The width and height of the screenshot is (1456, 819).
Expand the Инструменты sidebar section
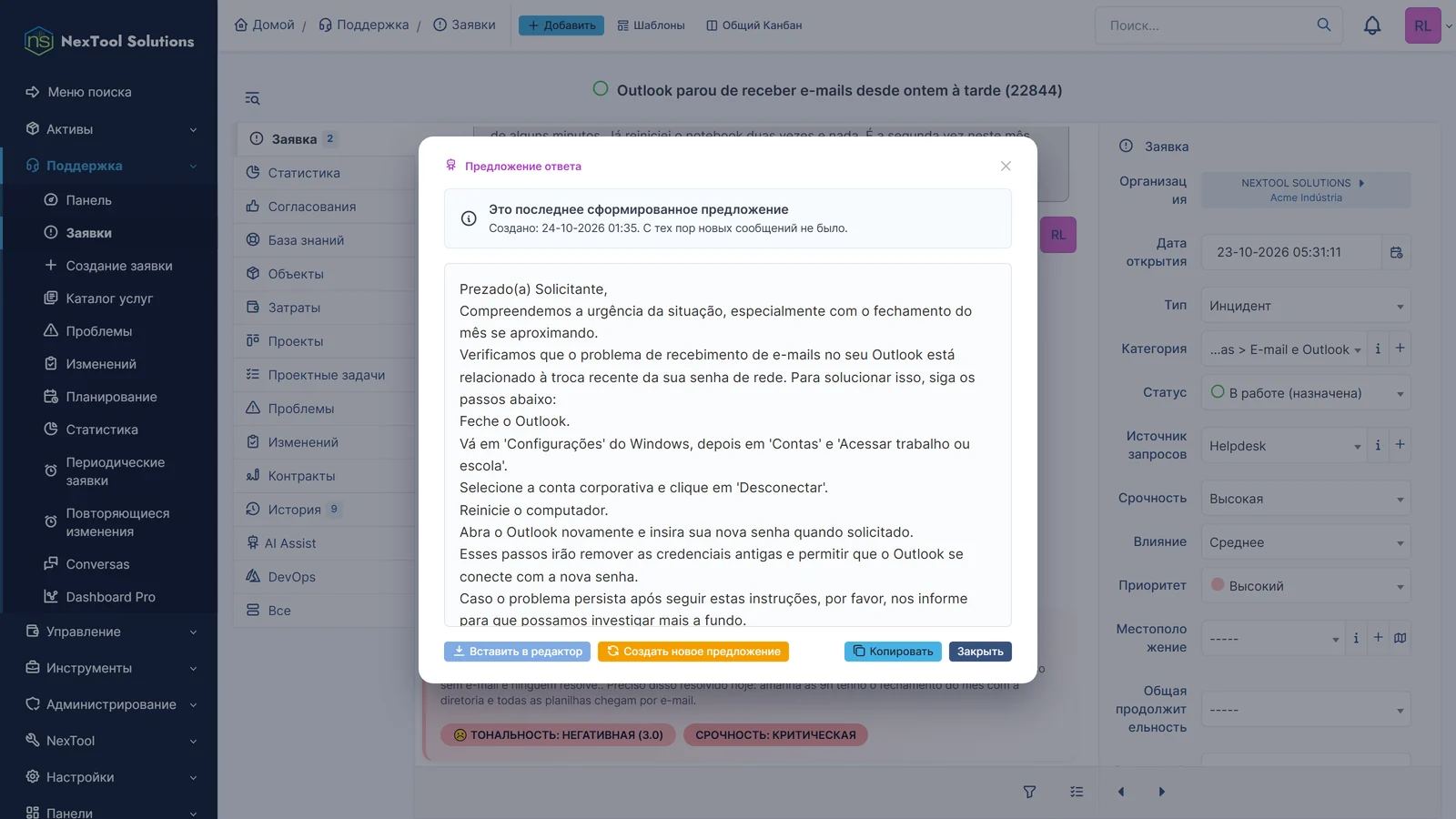click(109, 668)
